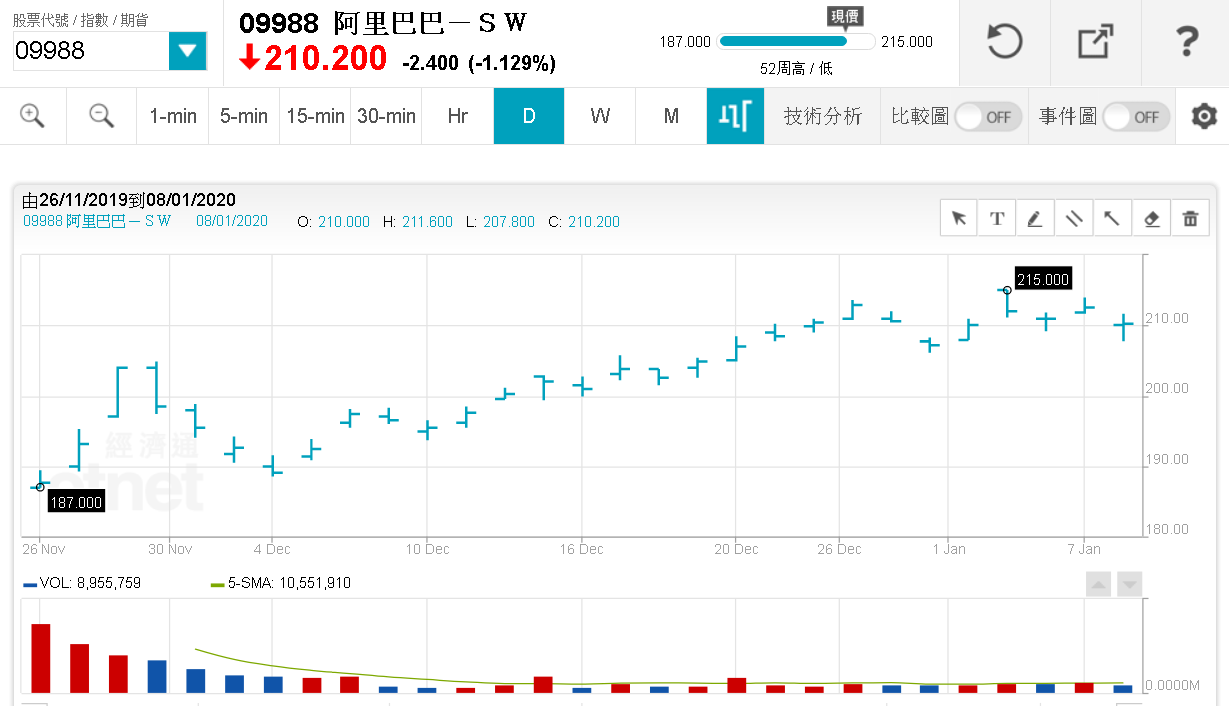Click the 52-week high/low range bar
Screen dimensions: 1229x706
pyautogui.click(x=796, y=42)
